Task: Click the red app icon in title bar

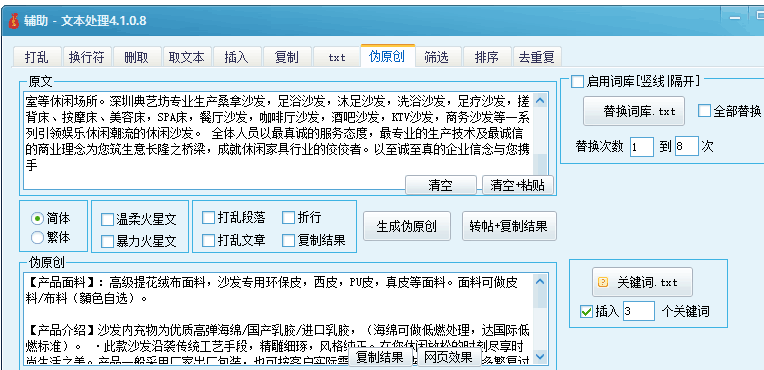Action: 13,20
